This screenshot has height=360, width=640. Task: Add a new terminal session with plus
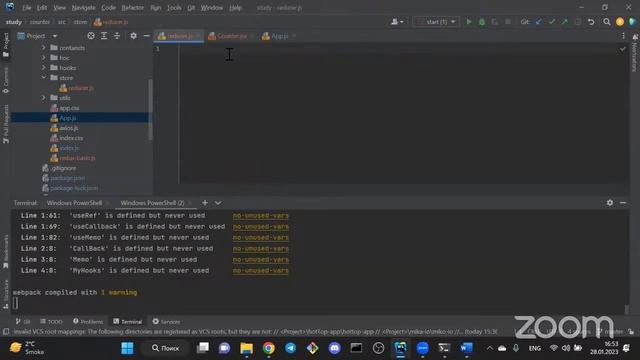click(x=205, y=203)
